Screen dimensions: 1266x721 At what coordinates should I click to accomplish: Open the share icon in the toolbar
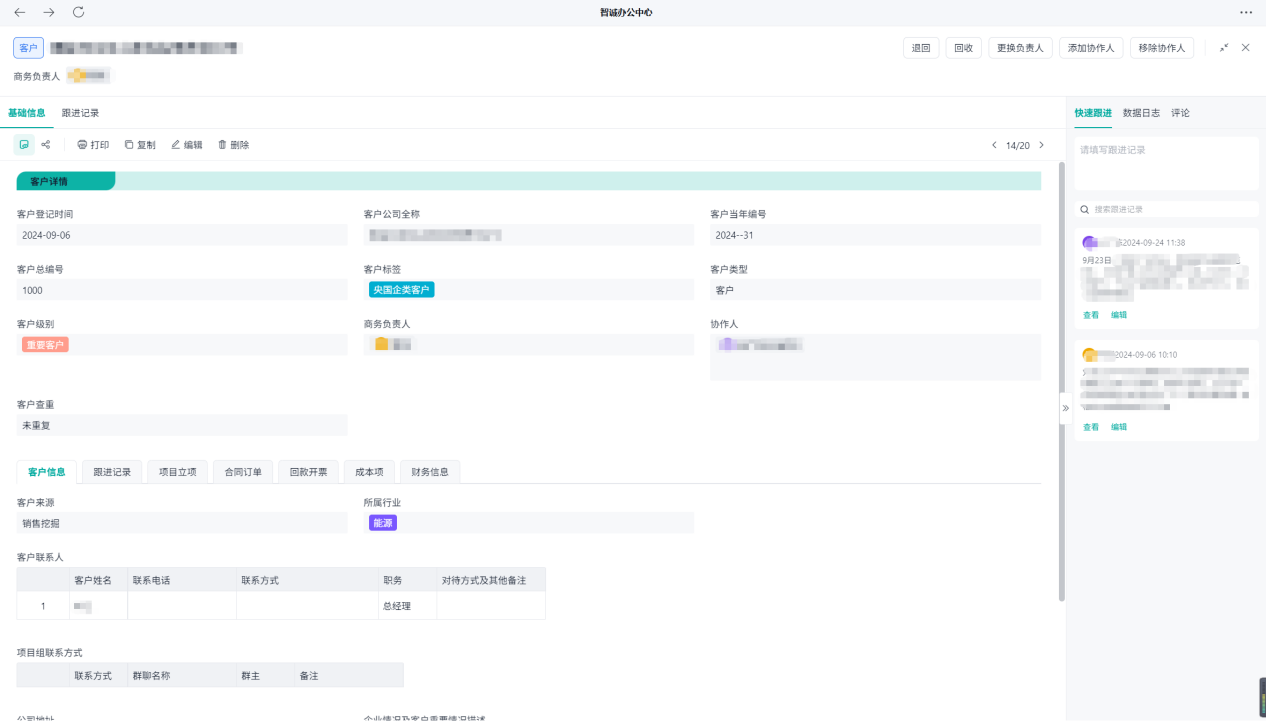pos(46,145)
